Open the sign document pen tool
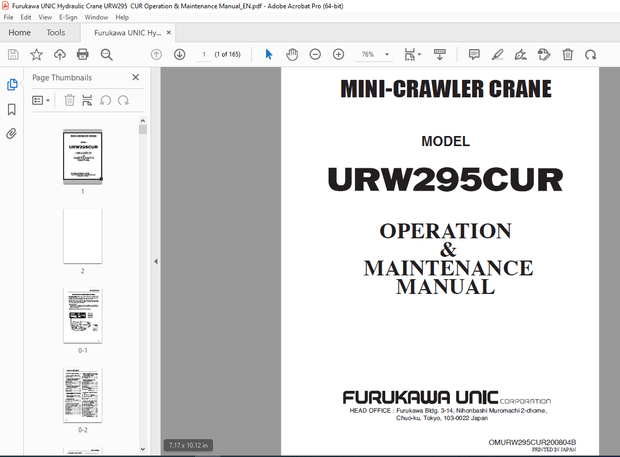This screenshot has width=620, height=457. [x=520, y=55]
